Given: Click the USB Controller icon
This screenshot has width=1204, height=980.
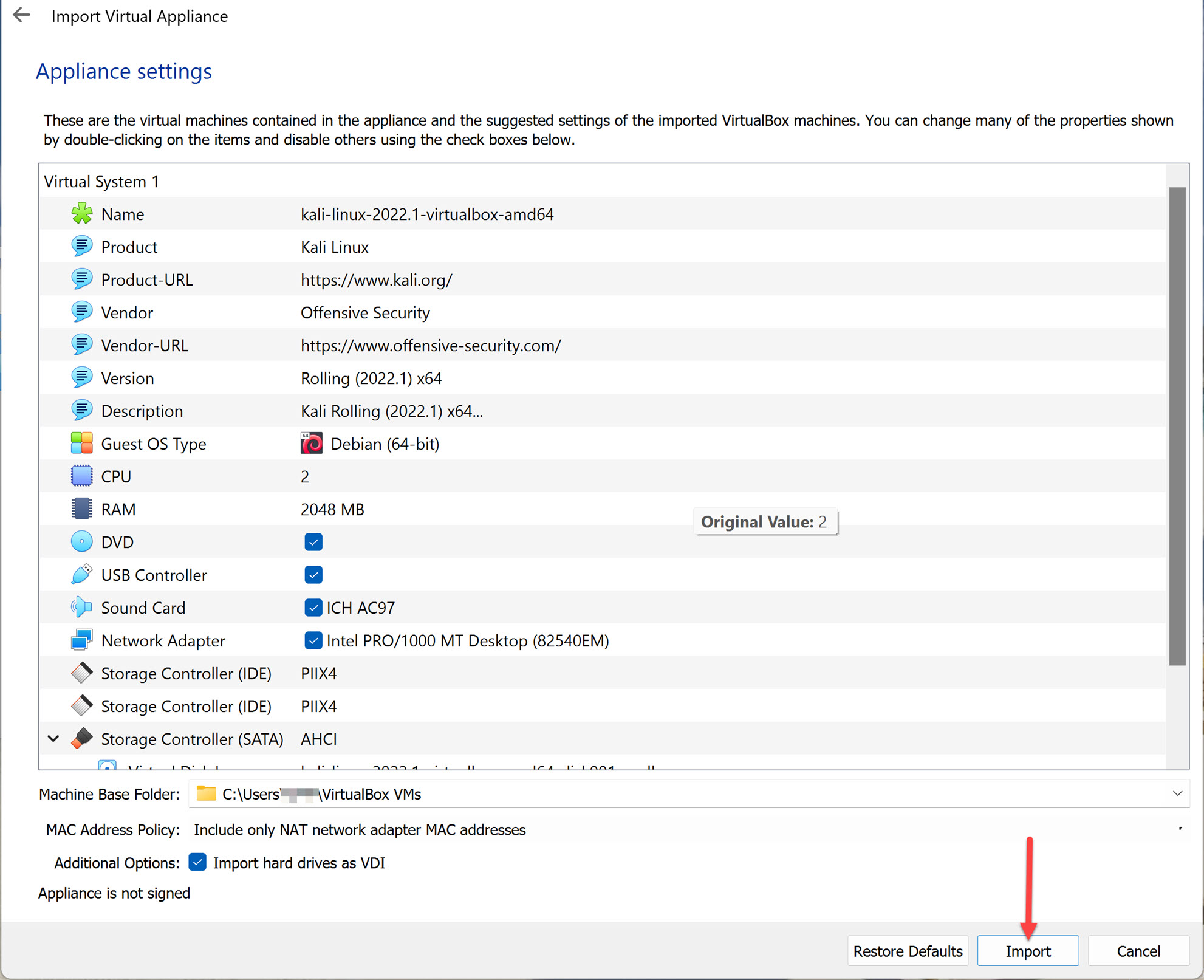Looking at the screenshot, I should click(81, 575).
